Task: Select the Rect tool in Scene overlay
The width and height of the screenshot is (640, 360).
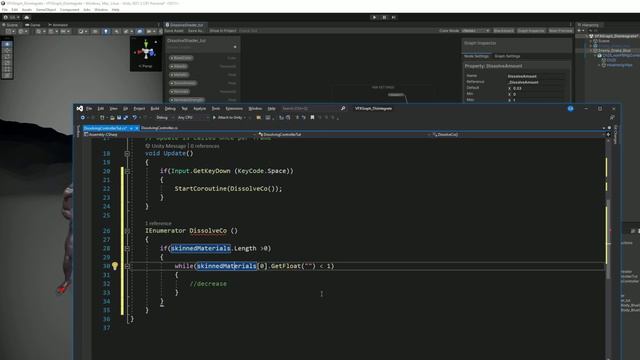Action: (7, 69)
